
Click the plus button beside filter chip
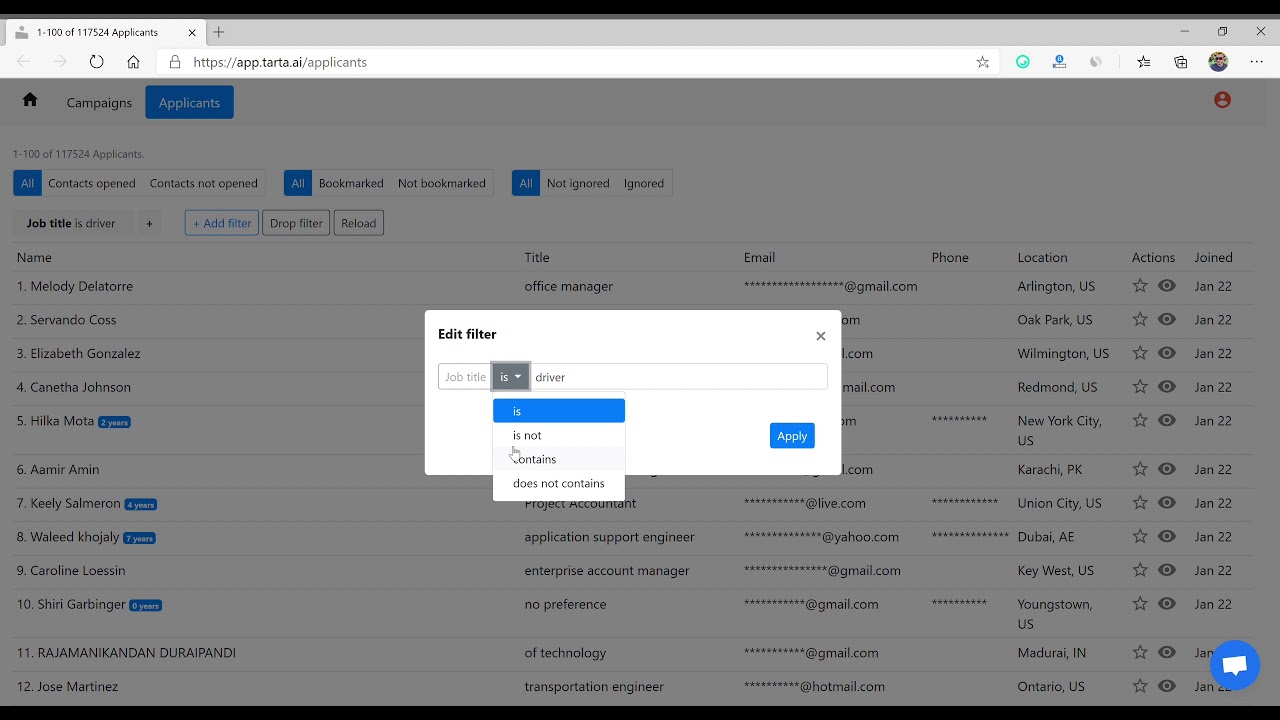[x=149, y=223]
